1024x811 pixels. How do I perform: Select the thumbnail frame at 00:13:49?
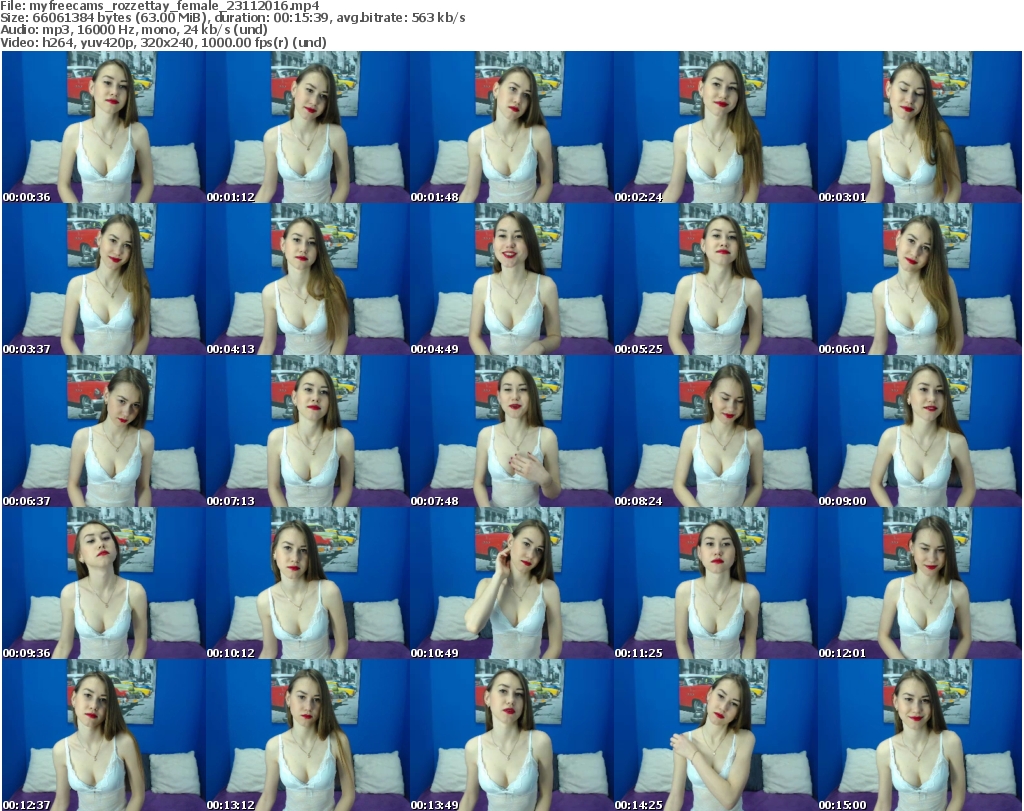click(x=511, y=736)
